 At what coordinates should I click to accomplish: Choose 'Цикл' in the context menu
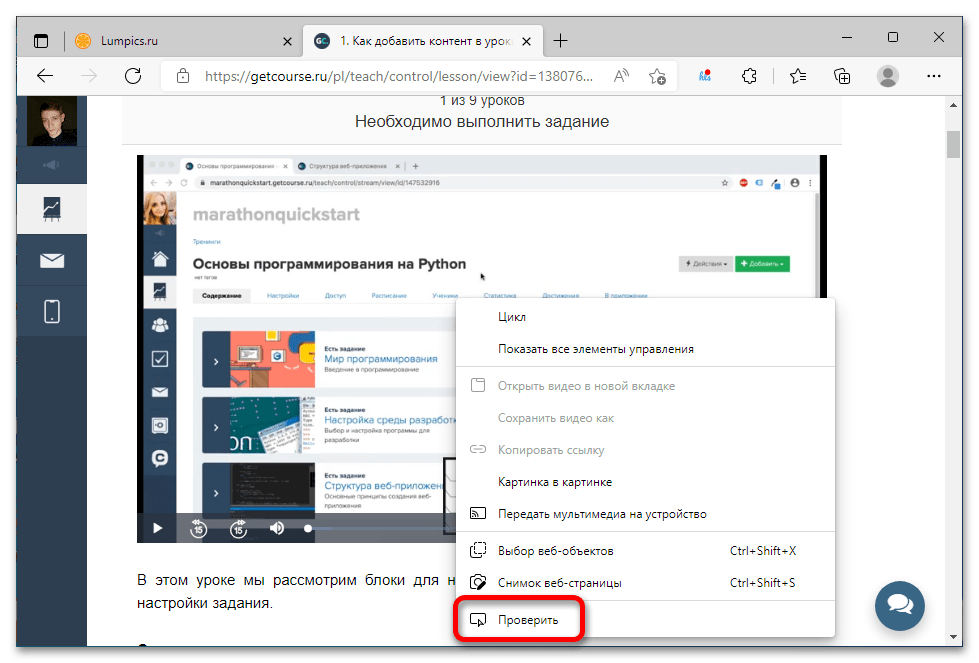coord(646,317)
